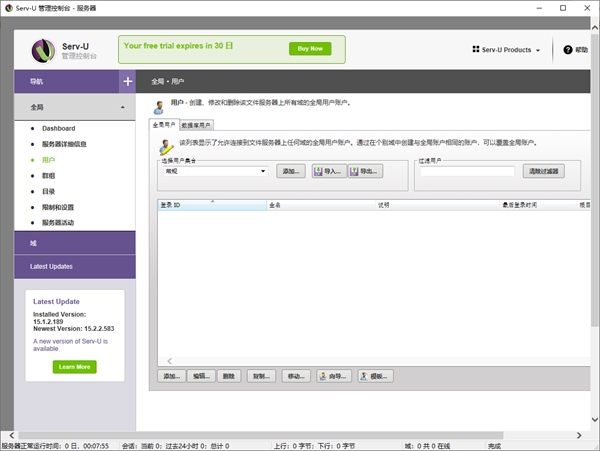Open help via the question mark icon
The width and height of the screenshot is (600, 451).
(568, 50)
